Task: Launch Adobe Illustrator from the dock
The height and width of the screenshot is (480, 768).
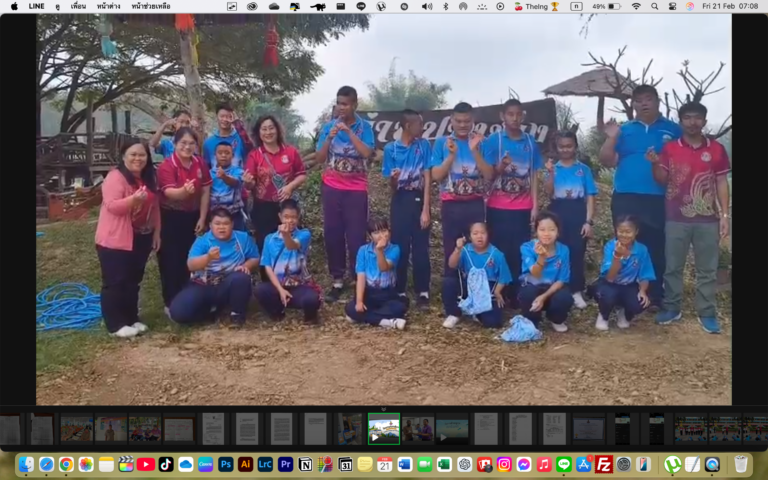Action: coord(245,464)
